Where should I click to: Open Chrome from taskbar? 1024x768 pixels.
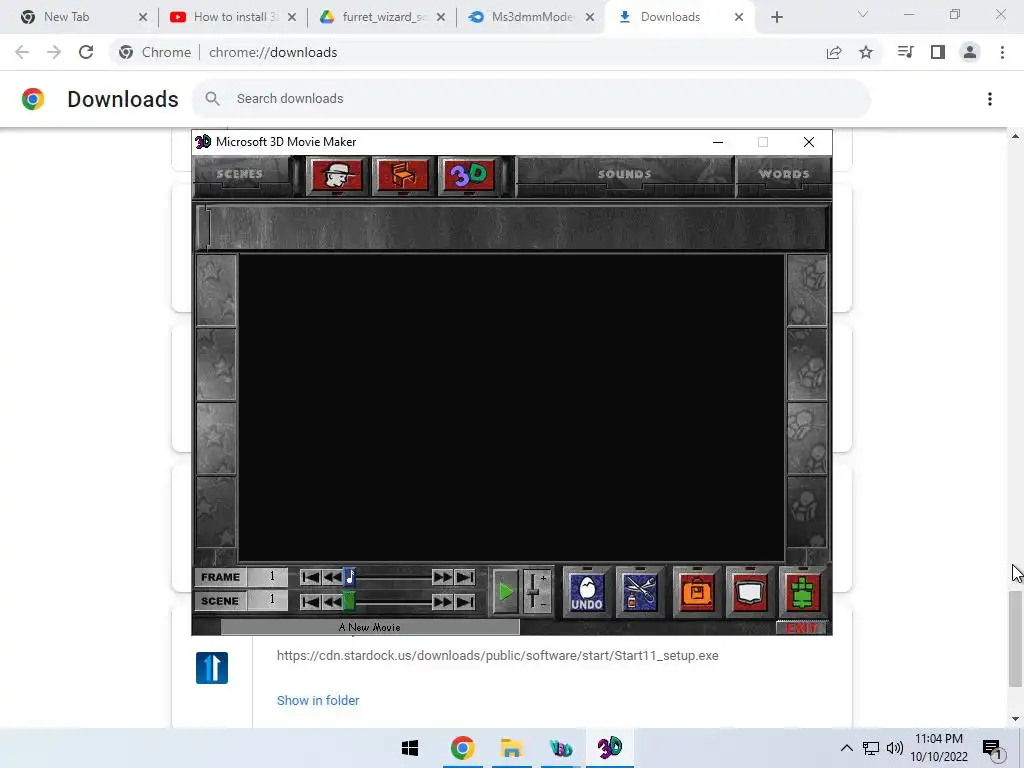coord(462,748)
